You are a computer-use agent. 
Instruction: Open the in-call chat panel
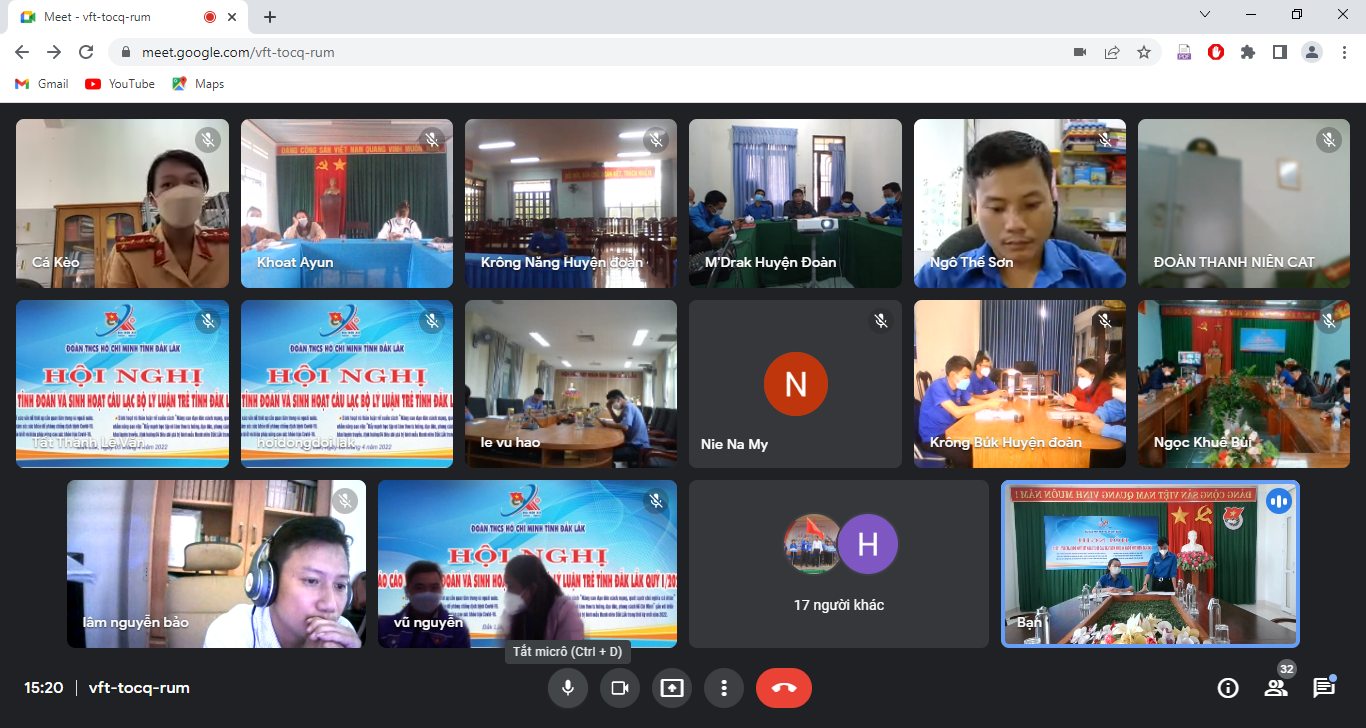click(x=1326, y=687)
